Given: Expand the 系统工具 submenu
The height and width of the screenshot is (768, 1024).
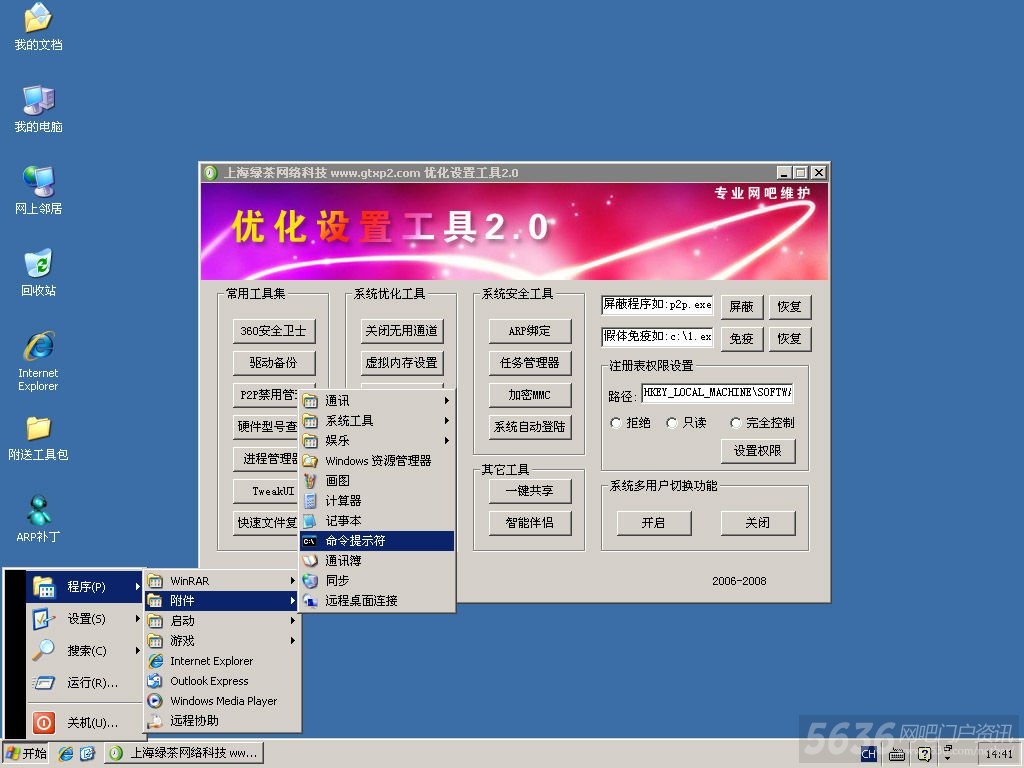Looking at the screenshot, I should (377, 421).
